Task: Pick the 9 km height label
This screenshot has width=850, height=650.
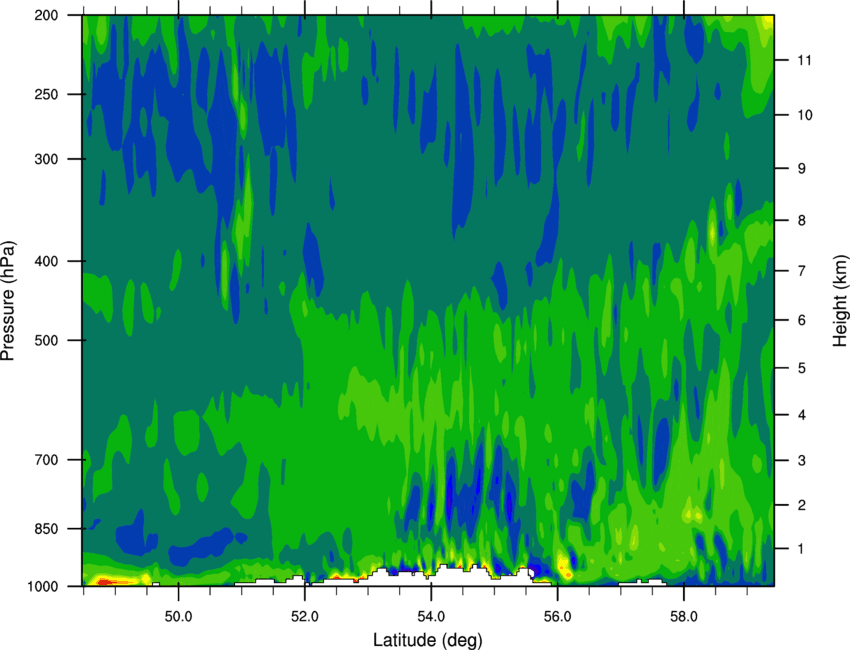Action: [801, 169]
